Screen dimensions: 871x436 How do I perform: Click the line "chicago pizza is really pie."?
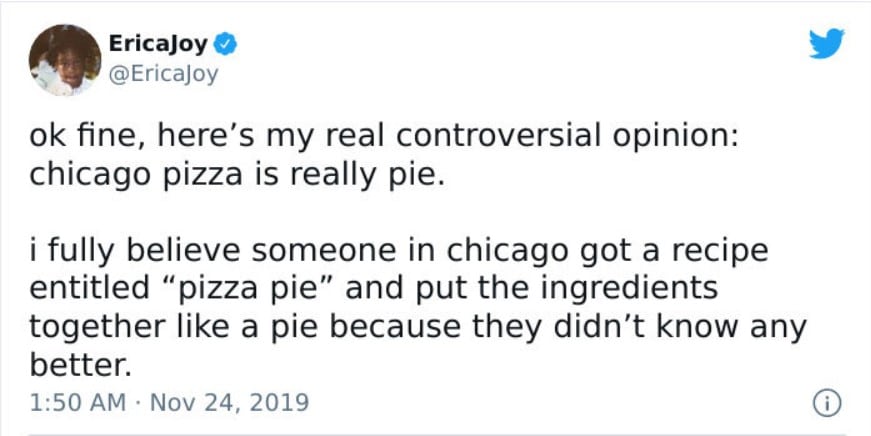coord(238,176)
